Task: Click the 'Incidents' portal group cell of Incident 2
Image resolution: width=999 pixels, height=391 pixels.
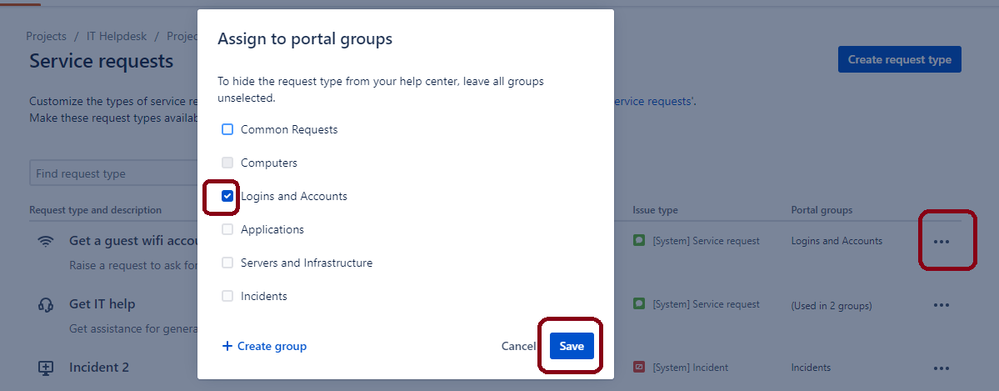Action: [x=810, y=367]
